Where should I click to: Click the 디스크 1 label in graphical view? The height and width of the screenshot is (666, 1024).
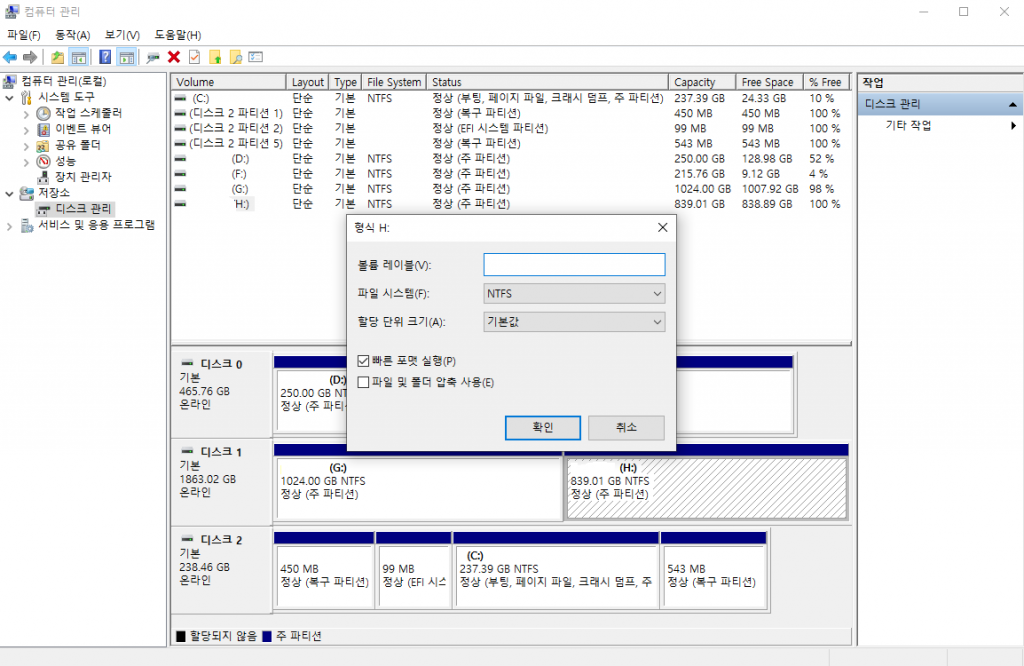point(221,452)
